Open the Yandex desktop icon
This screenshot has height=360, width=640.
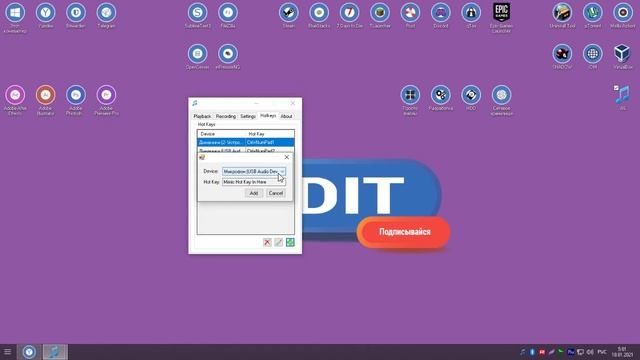(46, 16)
